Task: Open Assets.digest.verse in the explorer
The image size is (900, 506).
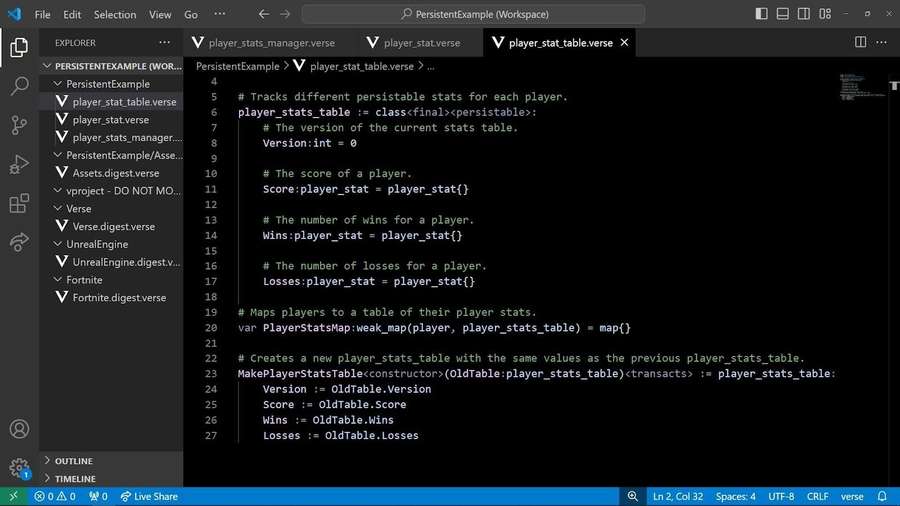Action: click(115, 173)
